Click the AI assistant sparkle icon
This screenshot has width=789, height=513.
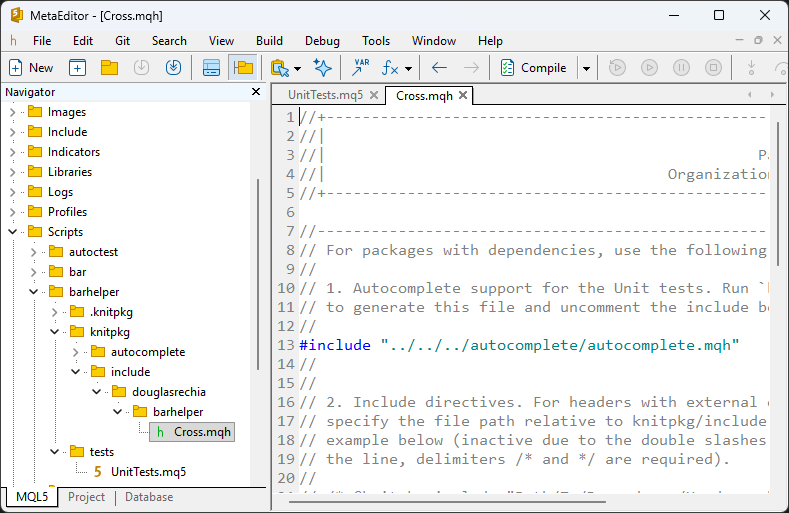(322, 68)
